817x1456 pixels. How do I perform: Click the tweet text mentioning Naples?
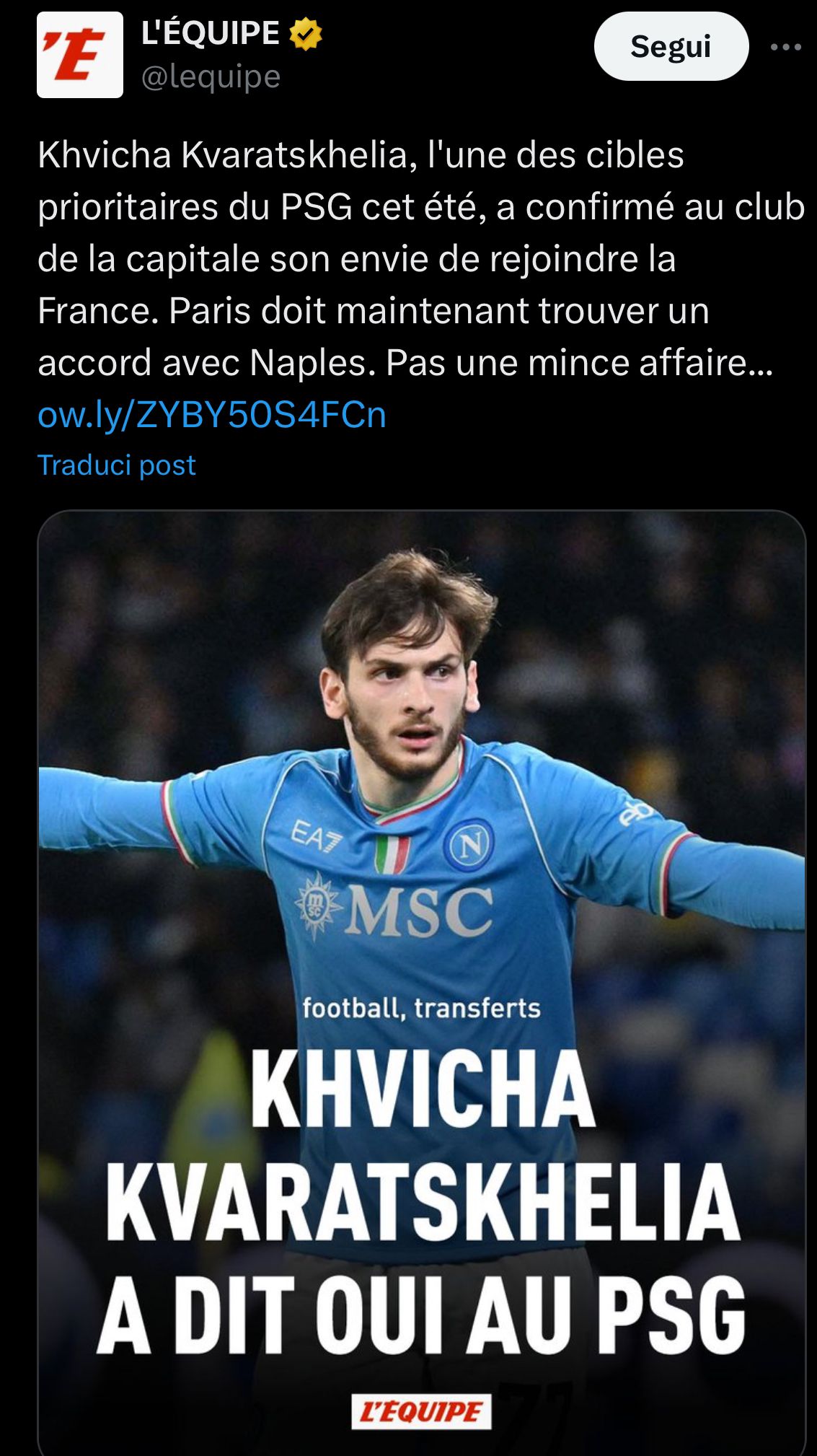405,363
